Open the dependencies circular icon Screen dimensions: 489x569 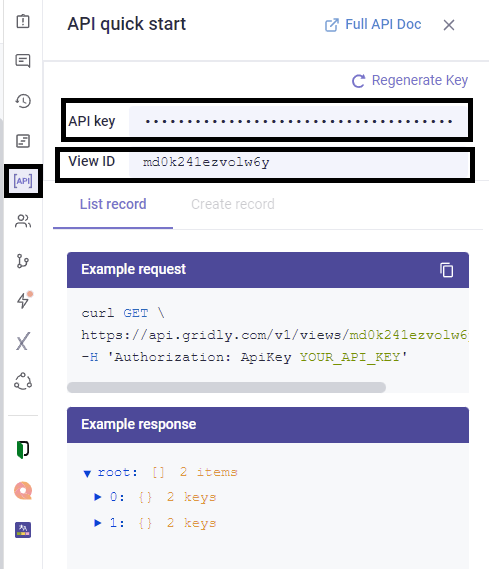click(x=23, y=381)
